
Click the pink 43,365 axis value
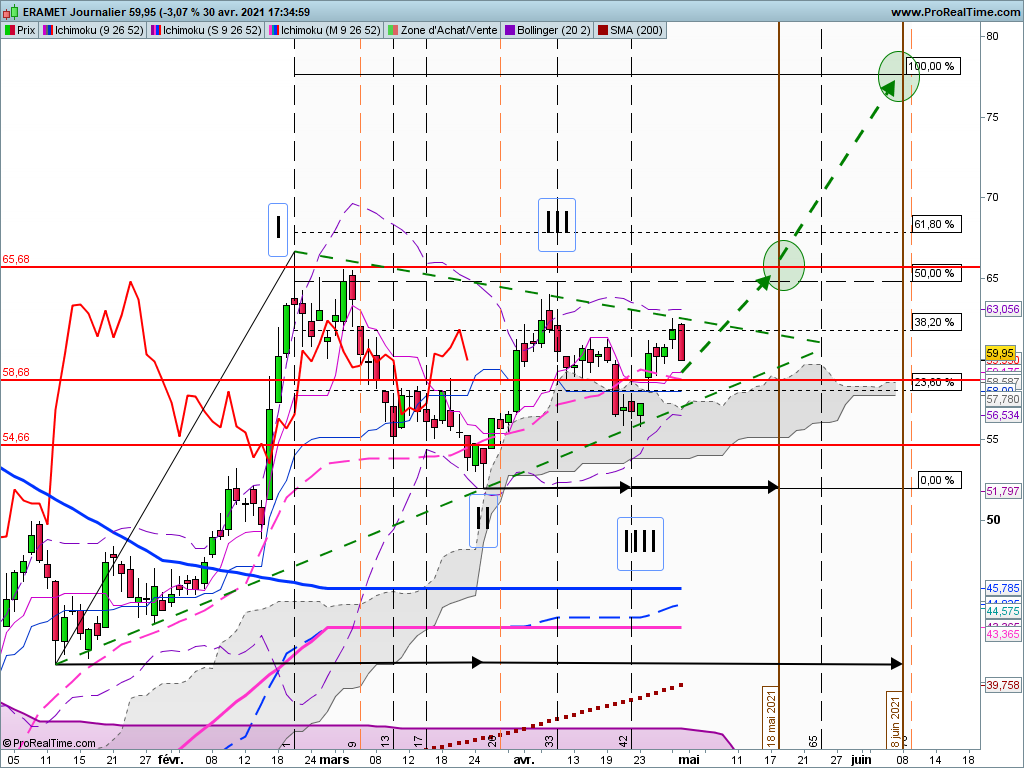coord(1002,634)
